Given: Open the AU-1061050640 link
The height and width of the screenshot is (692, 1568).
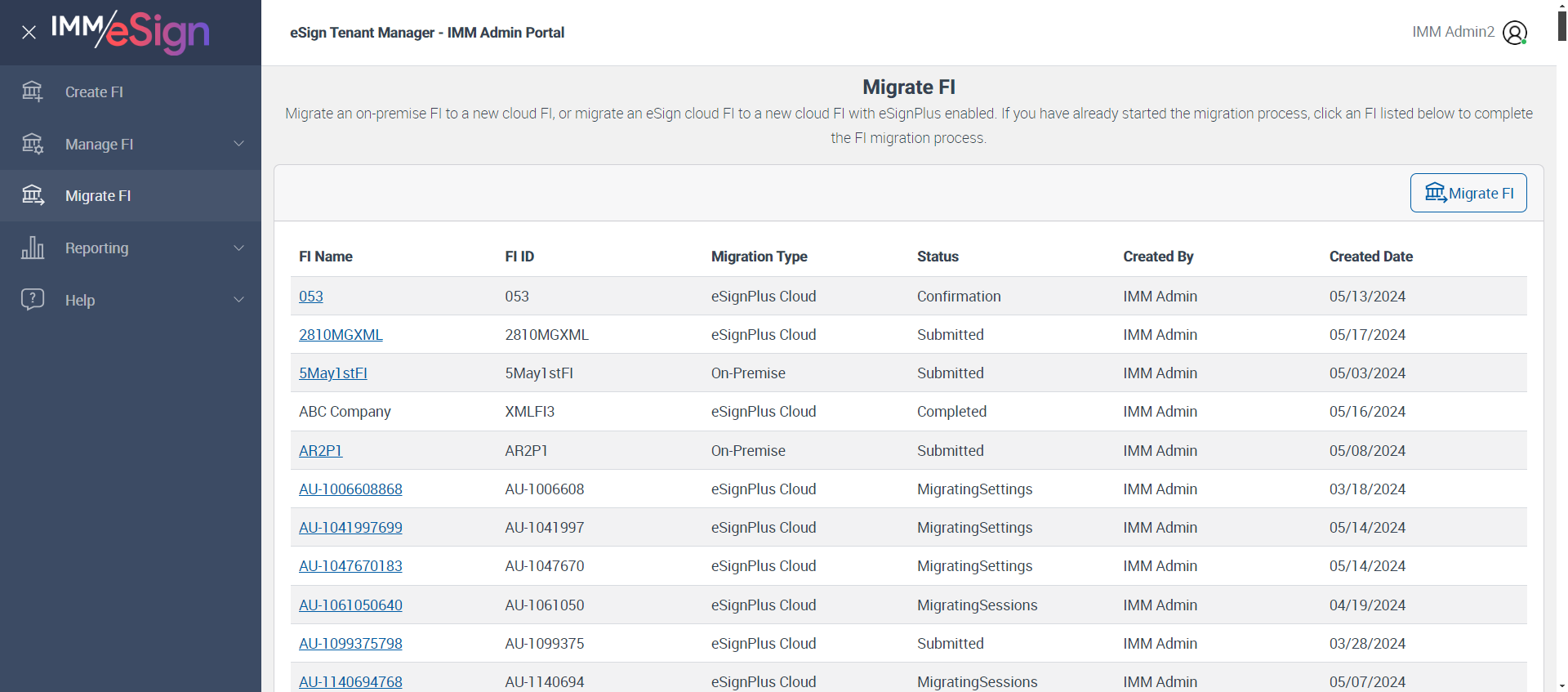Looking at the screenshot, I should (x=350, y=605).
